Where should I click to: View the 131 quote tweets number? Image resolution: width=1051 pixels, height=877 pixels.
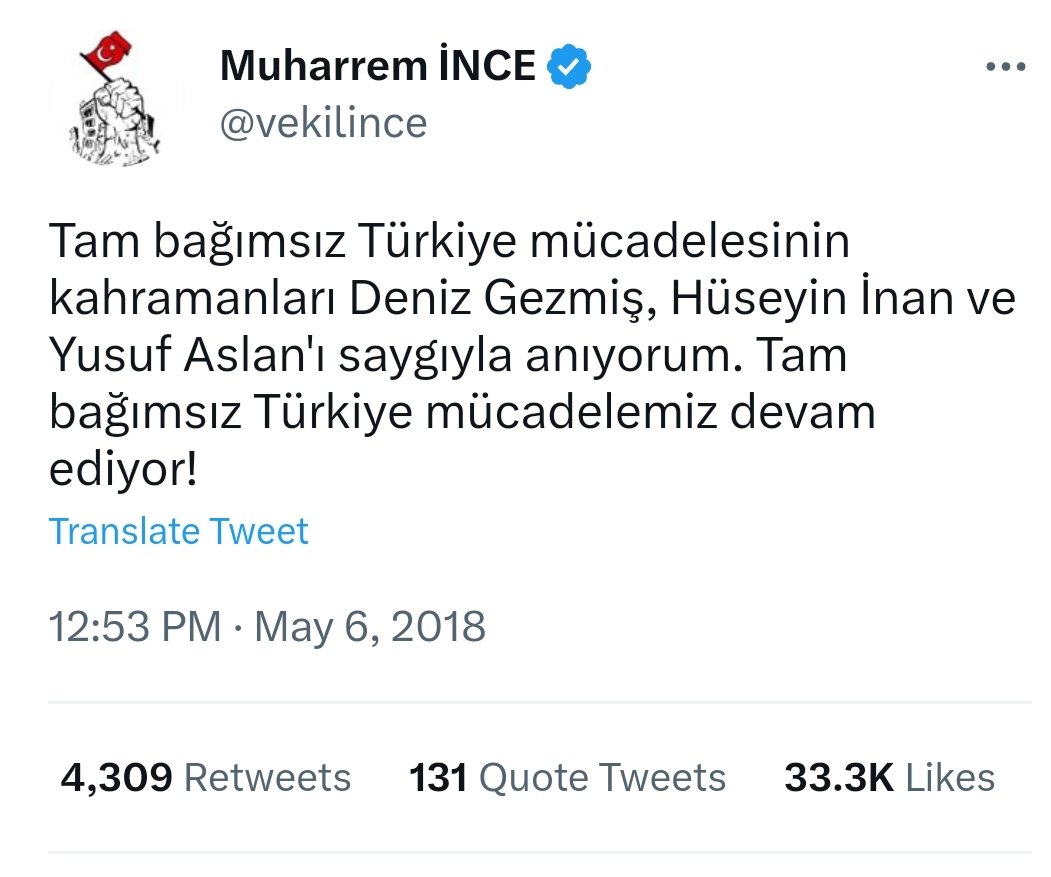(438, 777)
